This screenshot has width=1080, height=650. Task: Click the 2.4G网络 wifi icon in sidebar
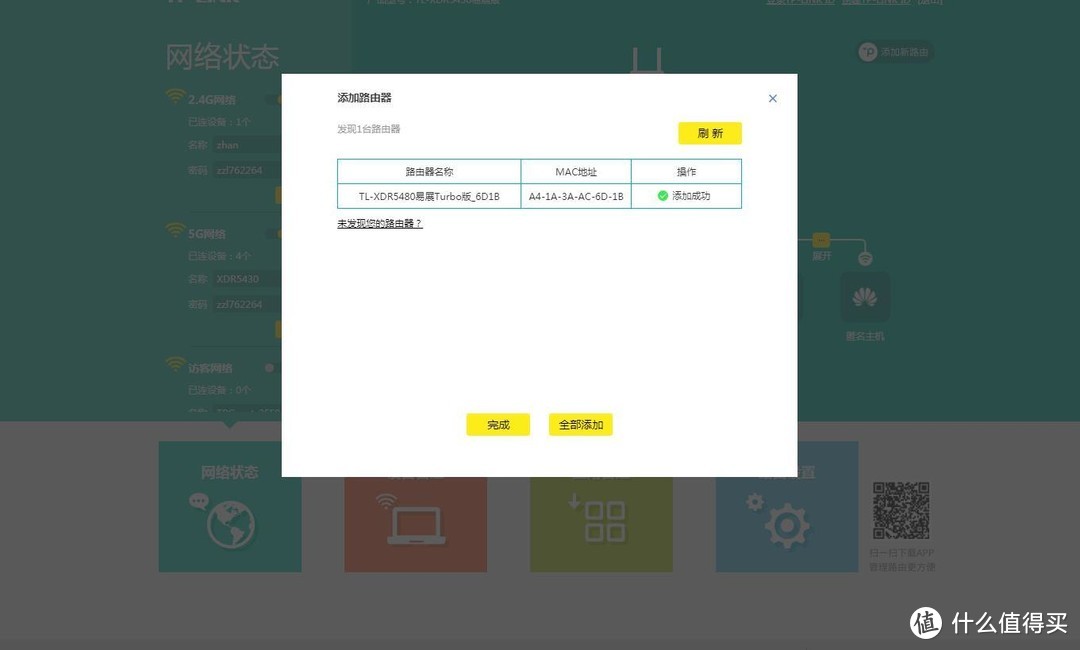coord(174,96)
